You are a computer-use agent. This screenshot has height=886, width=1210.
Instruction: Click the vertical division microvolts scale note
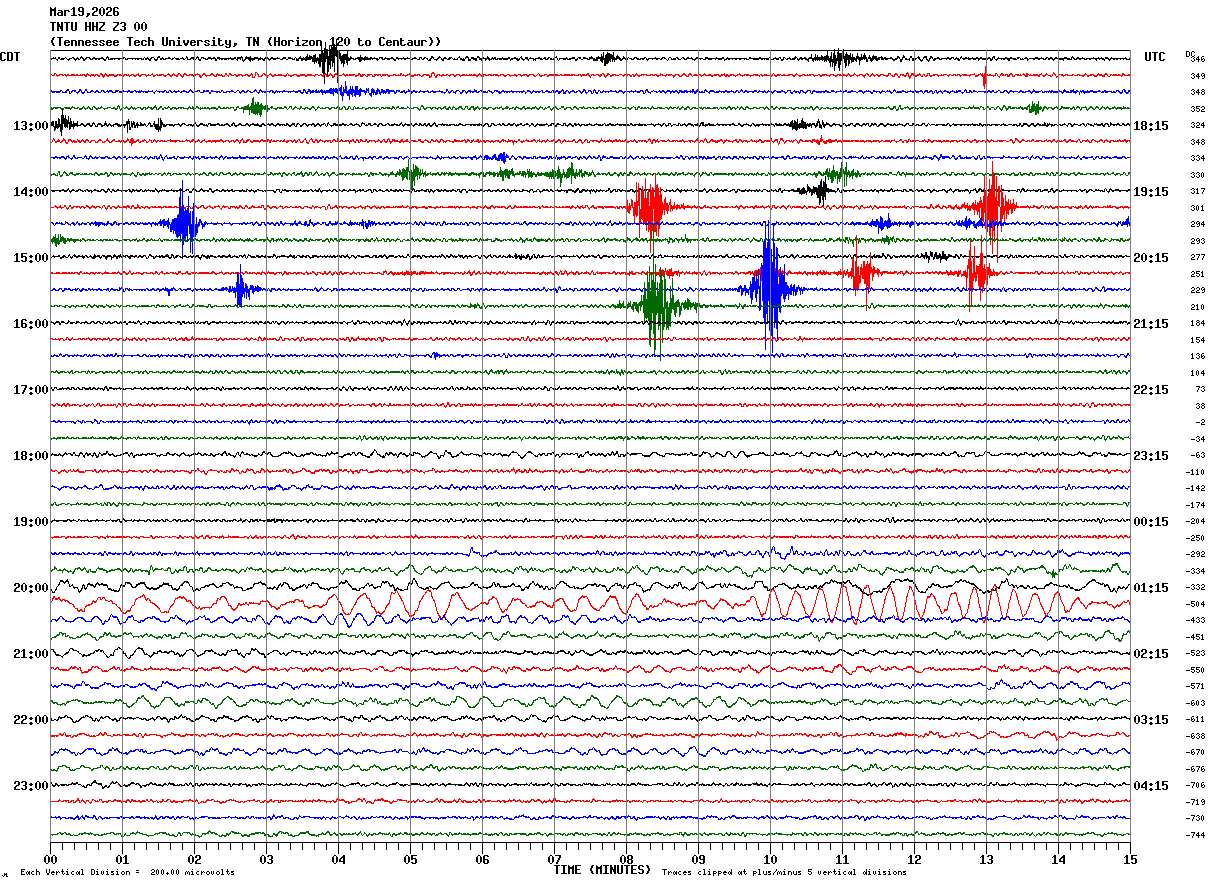127,873
